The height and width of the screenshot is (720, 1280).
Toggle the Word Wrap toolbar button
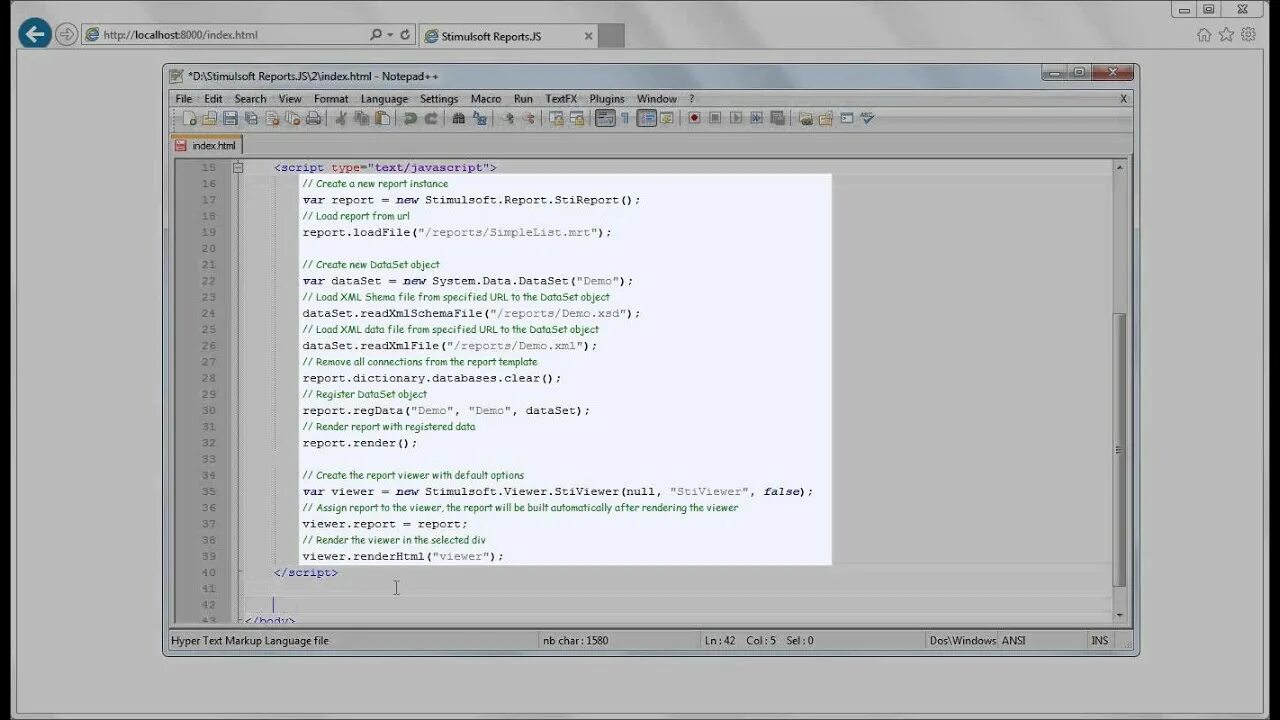click(x=605, y=118)
